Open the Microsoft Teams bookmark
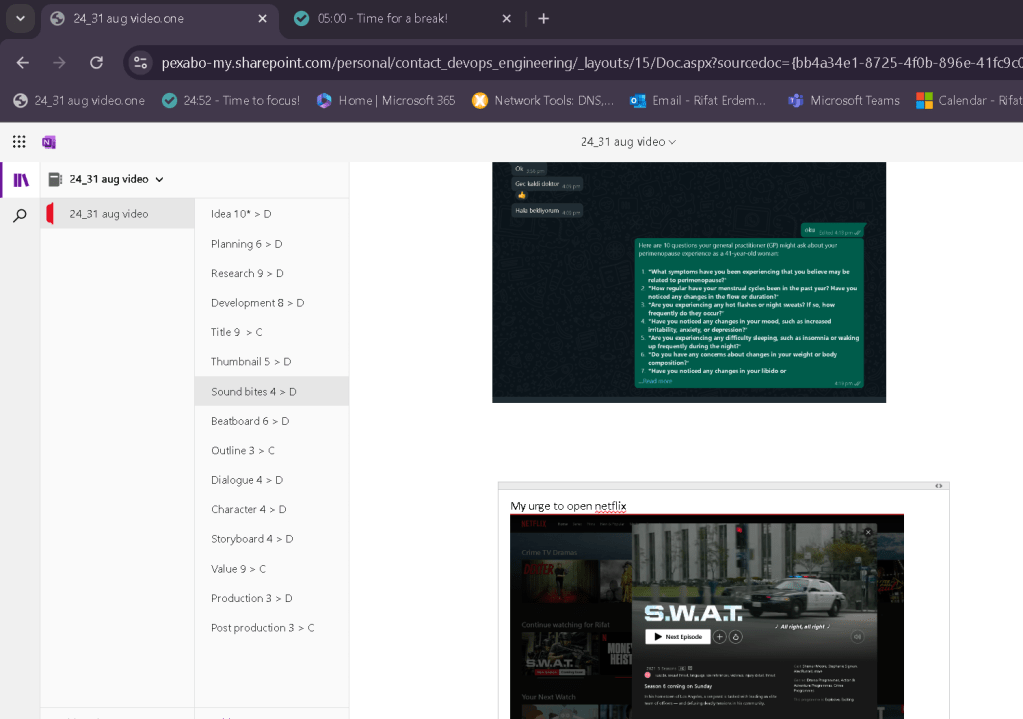Viewport: 1023px width, 719px height. pyautogui.click(x=844, y=100)
